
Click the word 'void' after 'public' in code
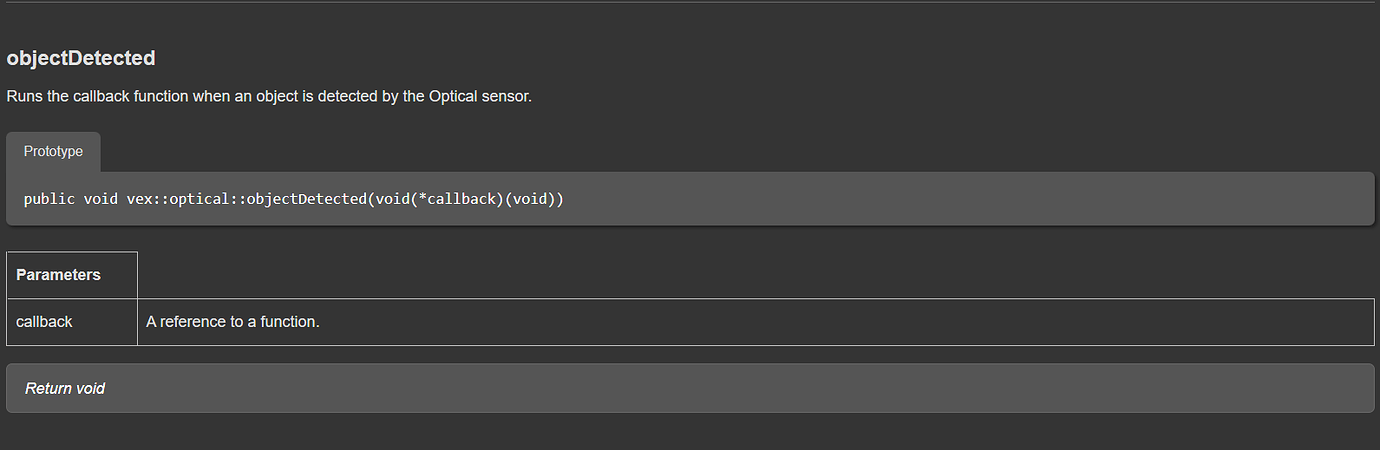[100, 199]
